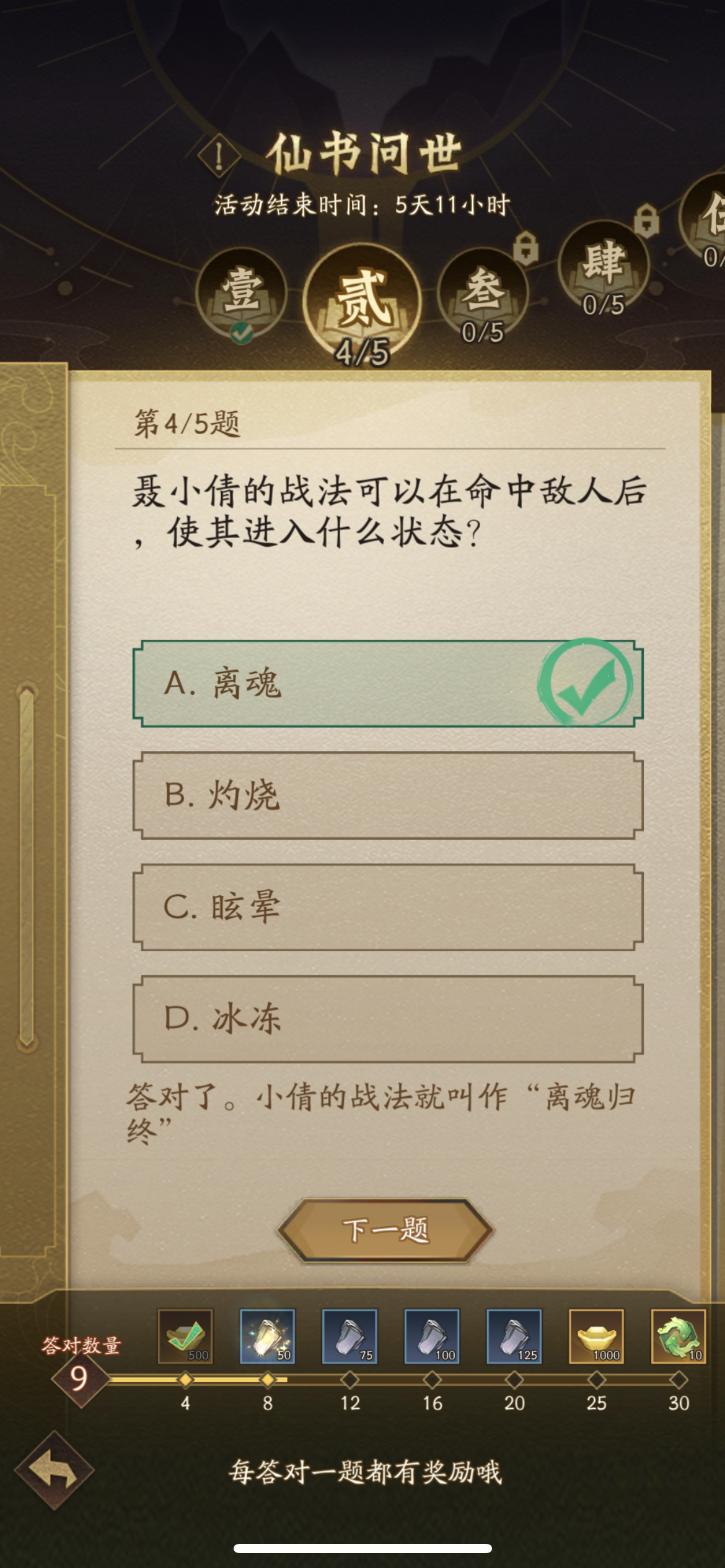Open locked chapter 肆 tab
Viewport: 725px width, 1568px height.
click(x=604, y=268)
